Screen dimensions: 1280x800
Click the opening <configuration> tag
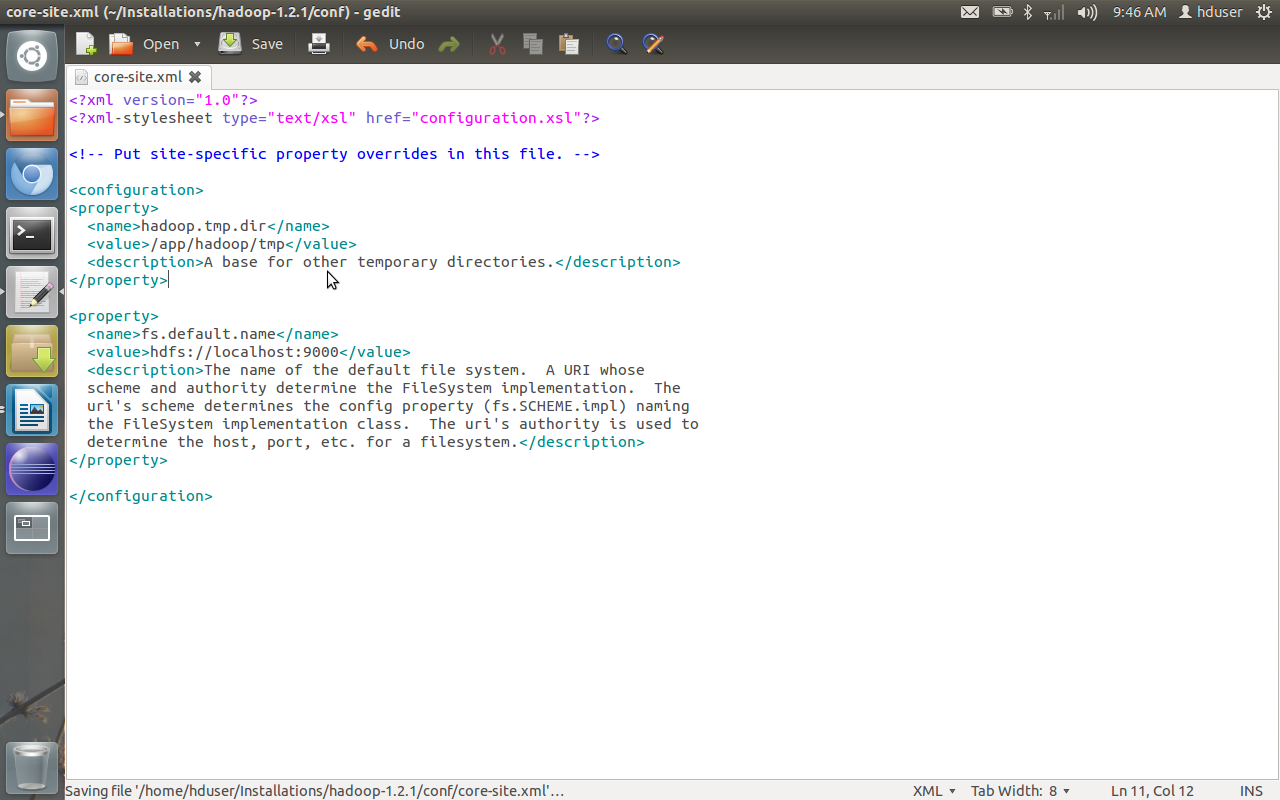136,190
